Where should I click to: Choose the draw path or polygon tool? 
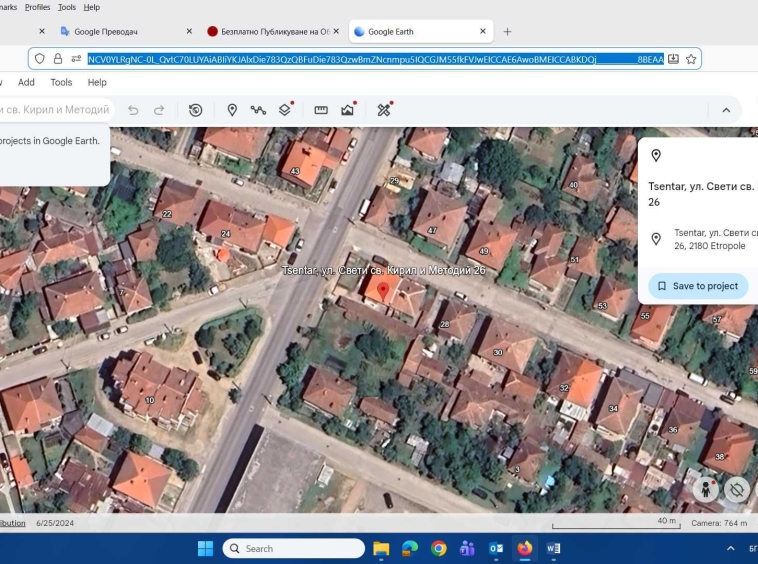point(258,110)
